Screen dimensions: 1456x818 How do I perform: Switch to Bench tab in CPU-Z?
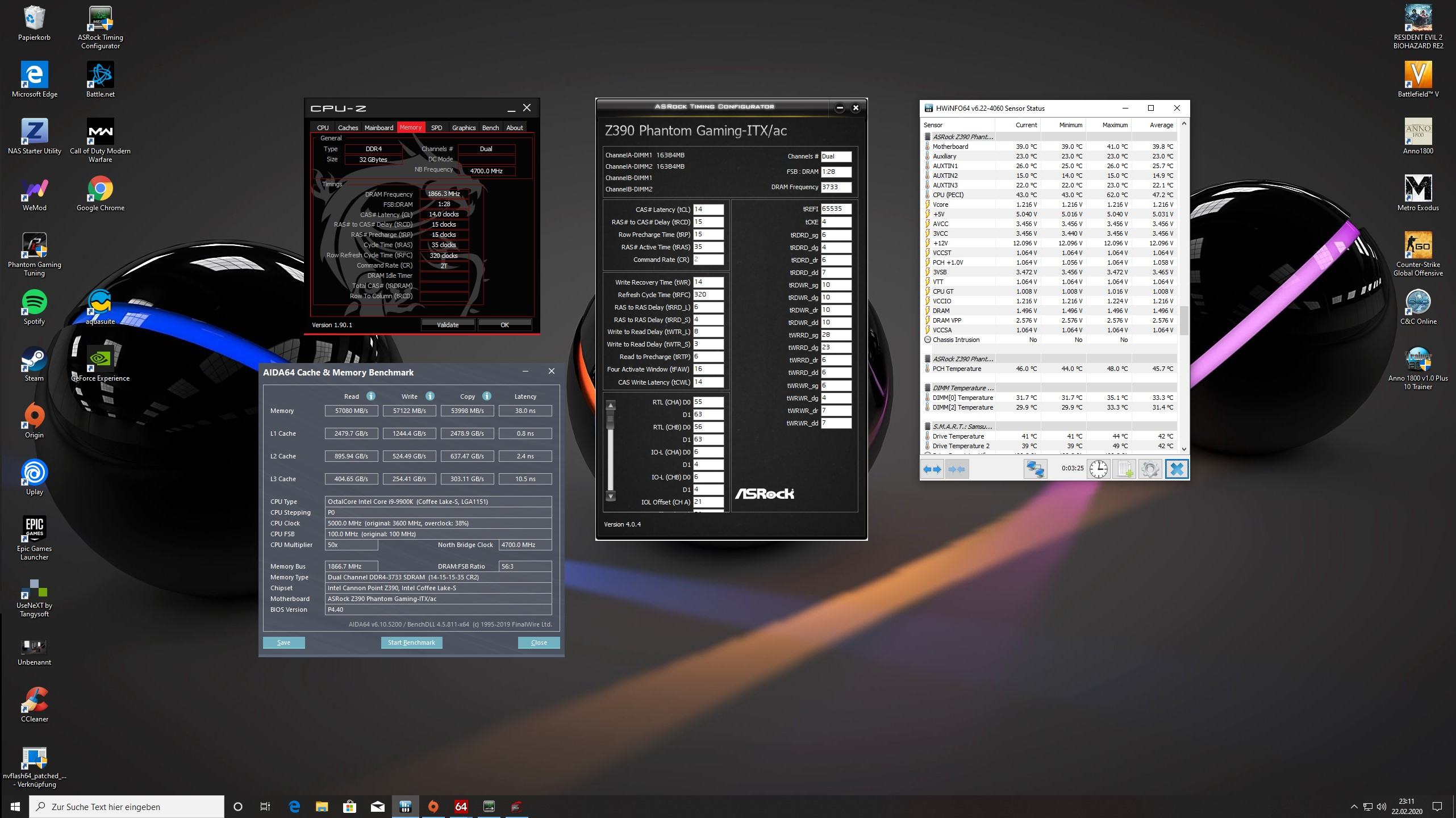(x=490, y=128)
